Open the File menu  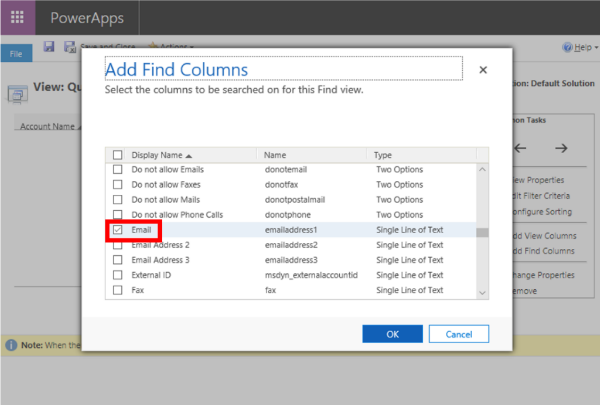pyautogui.click(x=15, y=52)
